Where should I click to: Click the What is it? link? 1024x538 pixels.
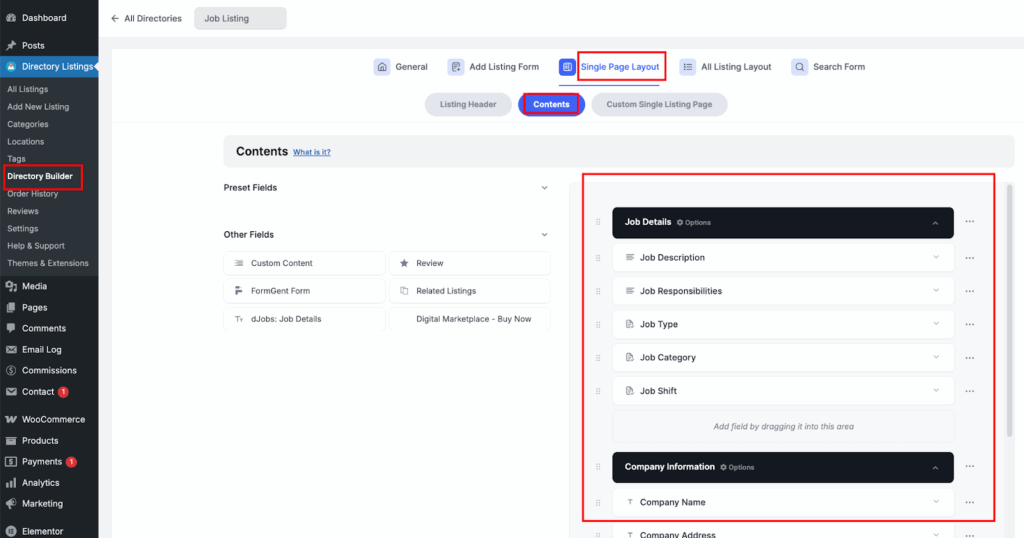click(x=311, y=153)
